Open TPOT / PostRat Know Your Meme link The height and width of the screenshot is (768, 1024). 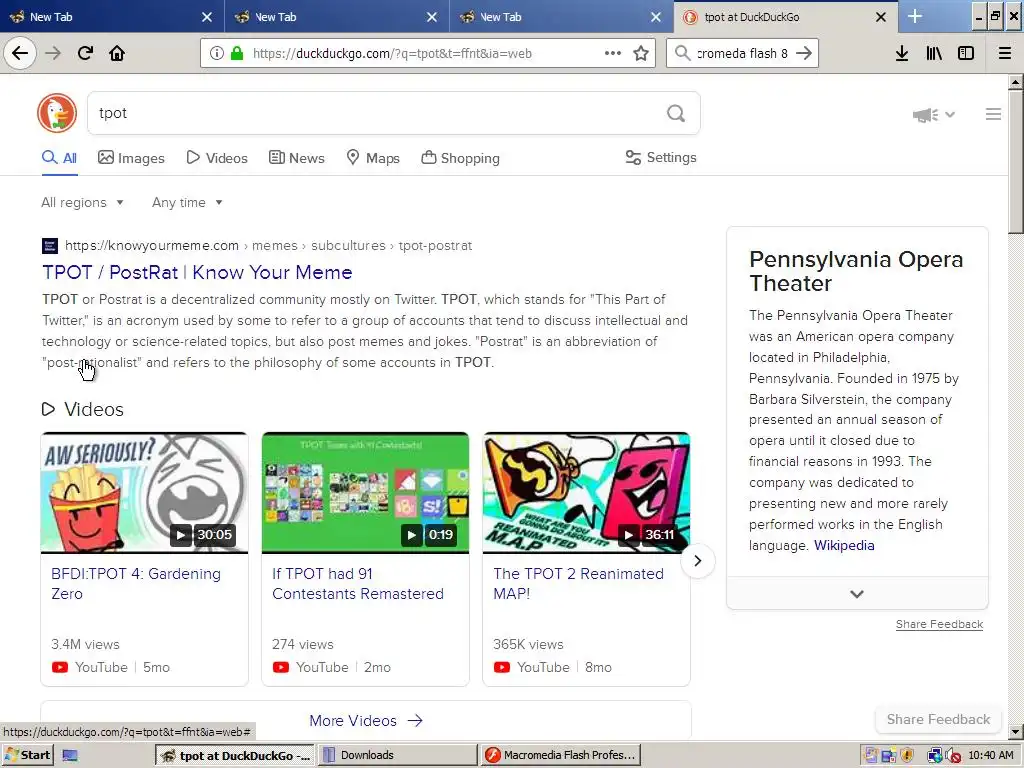click(197, 272)
